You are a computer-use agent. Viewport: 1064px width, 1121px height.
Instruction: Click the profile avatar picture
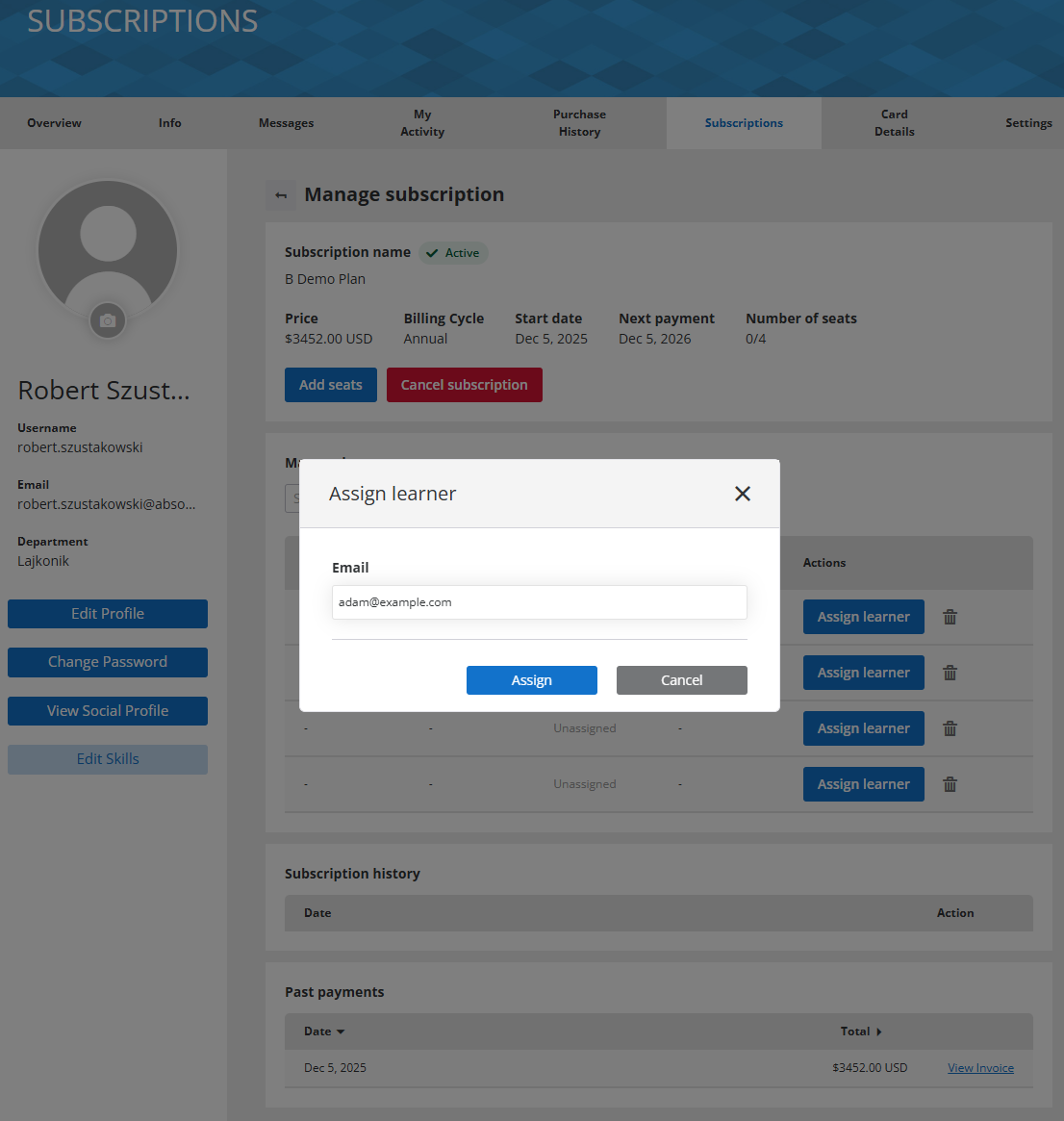click(108, 250)
